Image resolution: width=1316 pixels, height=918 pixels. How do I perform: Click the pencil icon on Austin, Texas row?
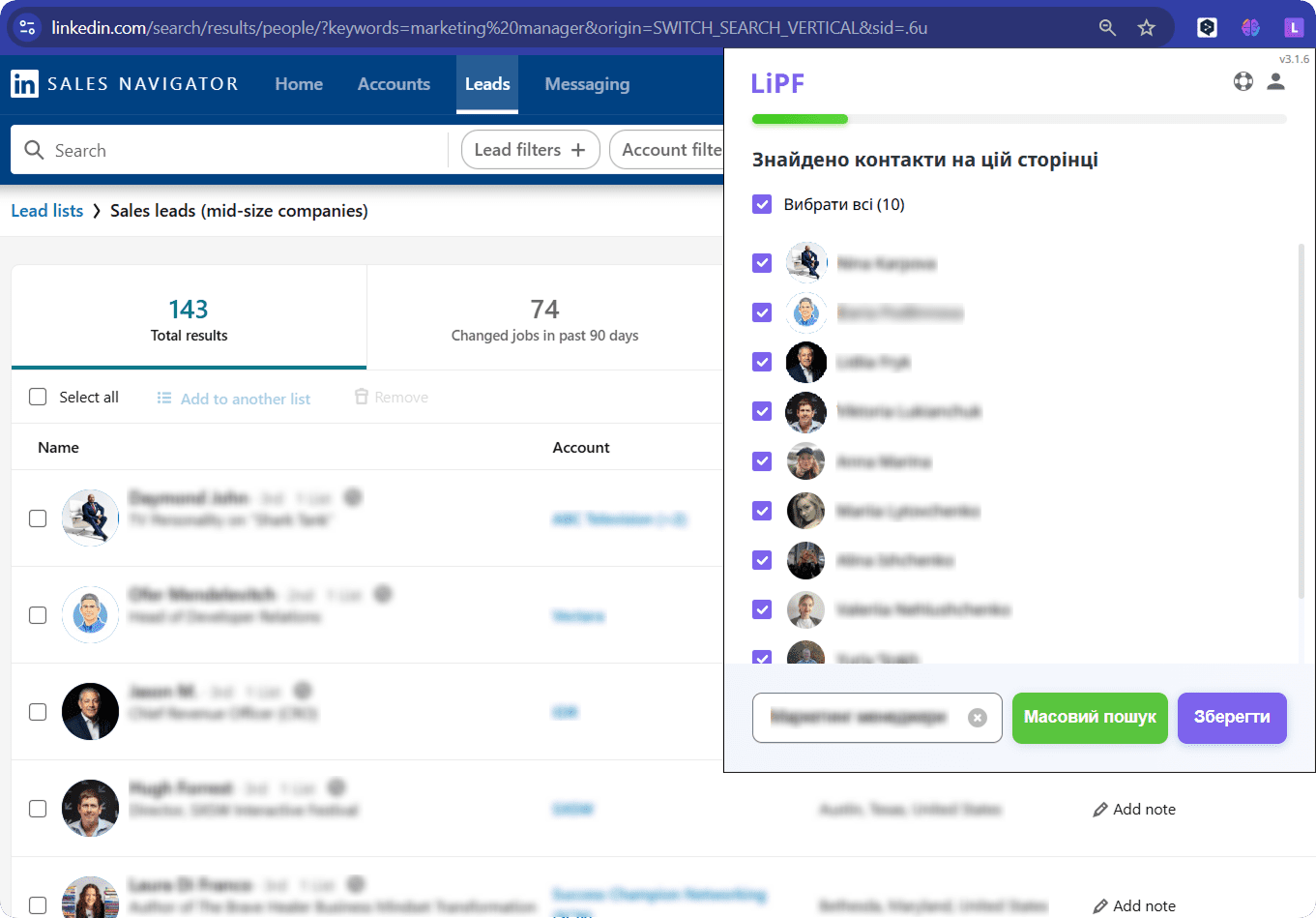click(x=1099, y=810)
